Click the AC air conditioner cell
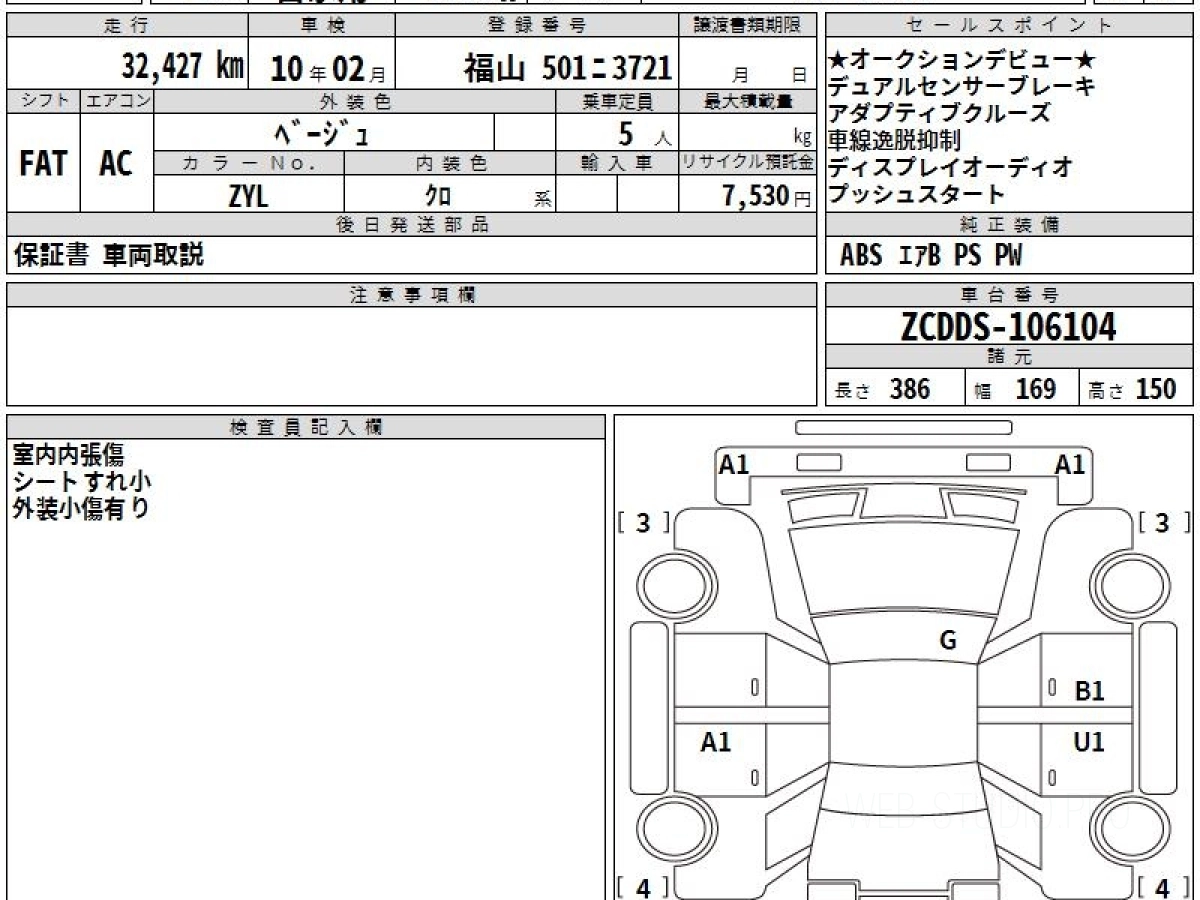 (117, 164)
